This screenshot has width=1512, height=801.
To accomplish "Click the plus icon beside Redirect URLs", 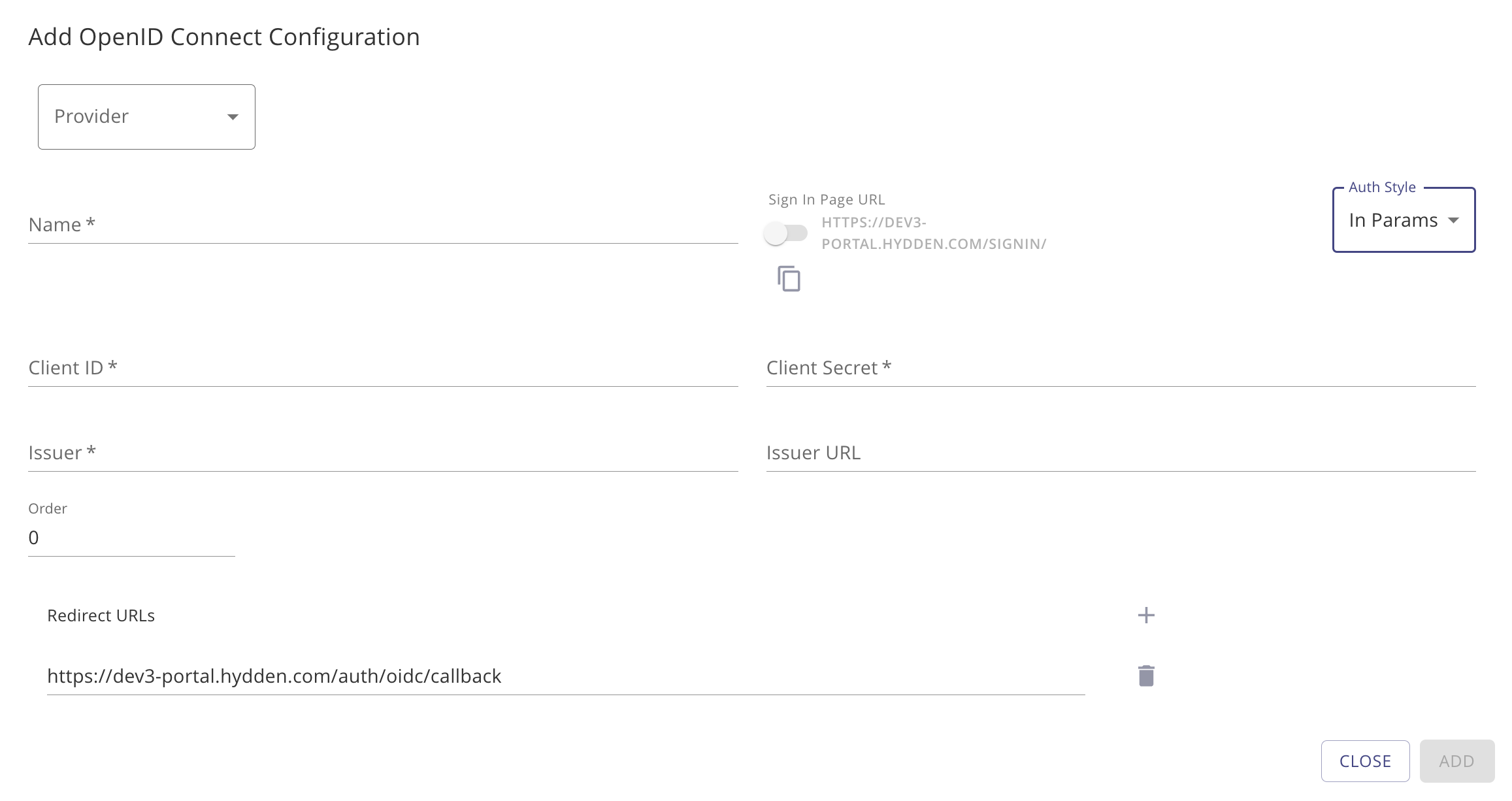I will coord(1146,615).
